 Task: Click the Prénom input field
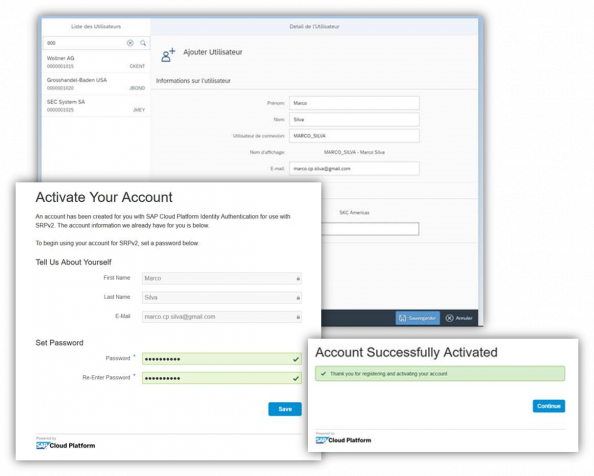[x=354, y=103]
